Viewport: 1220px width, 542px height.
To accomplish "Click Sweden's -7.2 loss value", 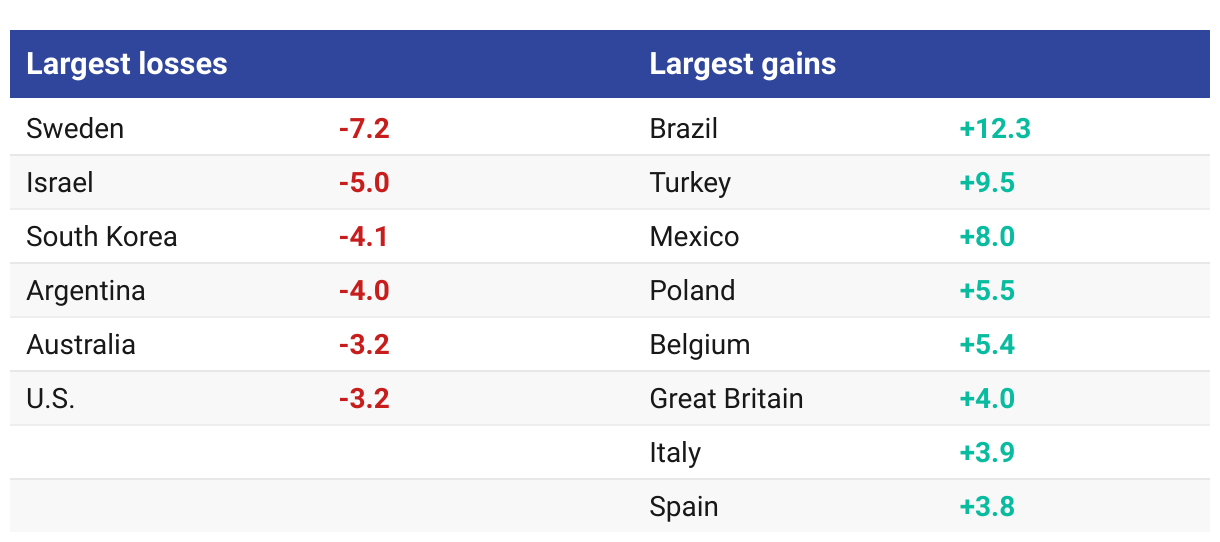I will (364, 129).
